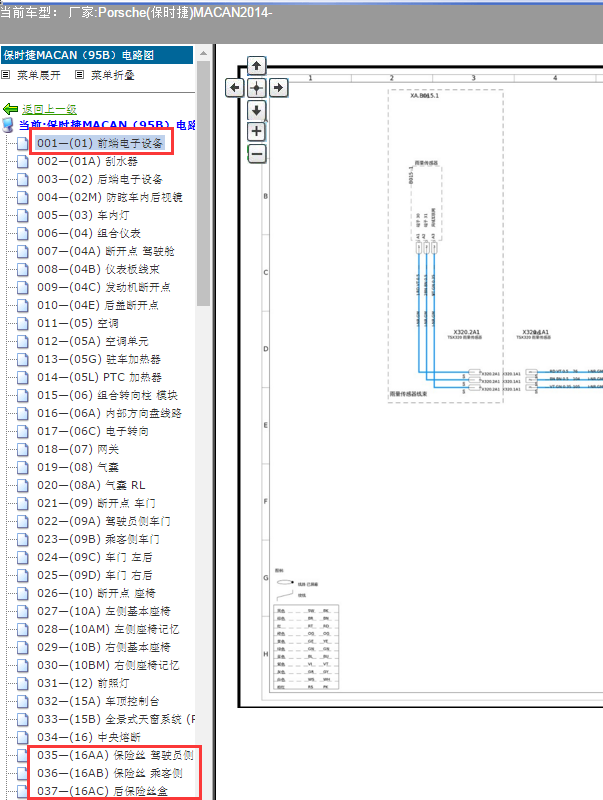The width and height of the screenshot is (603, 800).
Task: Reset diagram view with the center button
Action: (256, 88)
